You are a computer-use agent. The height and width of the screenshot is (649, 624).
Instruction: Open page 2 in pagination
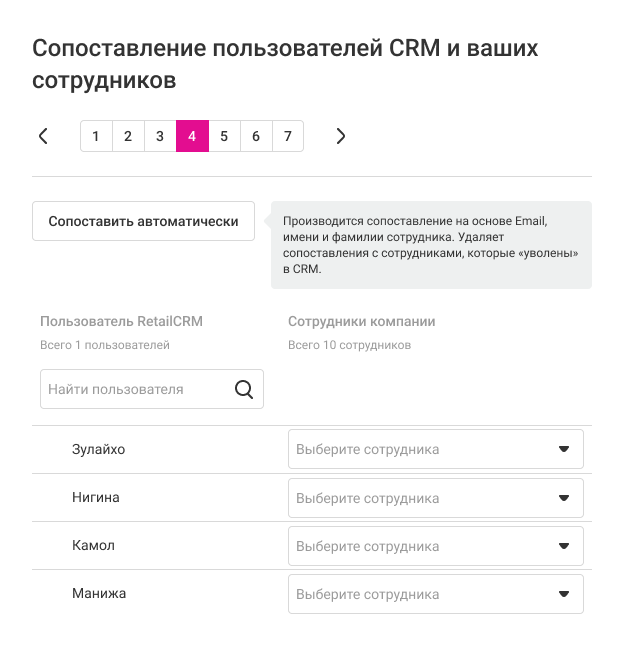coord(128,136)
